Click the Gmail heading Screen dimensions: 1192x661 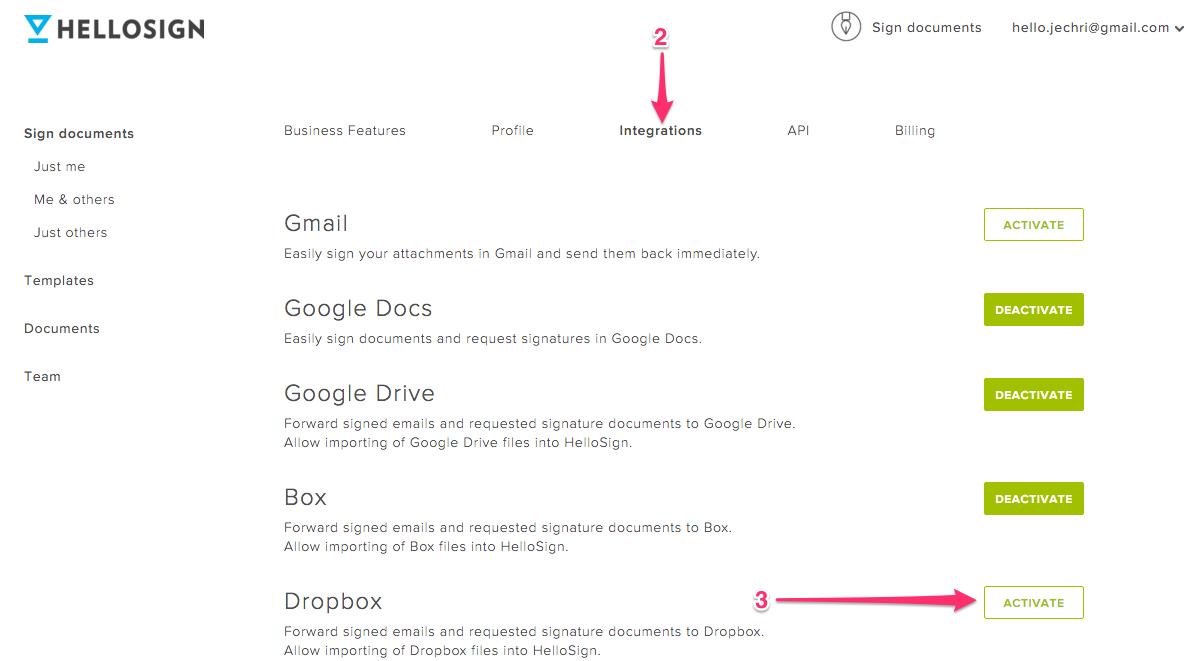(315, 223)
